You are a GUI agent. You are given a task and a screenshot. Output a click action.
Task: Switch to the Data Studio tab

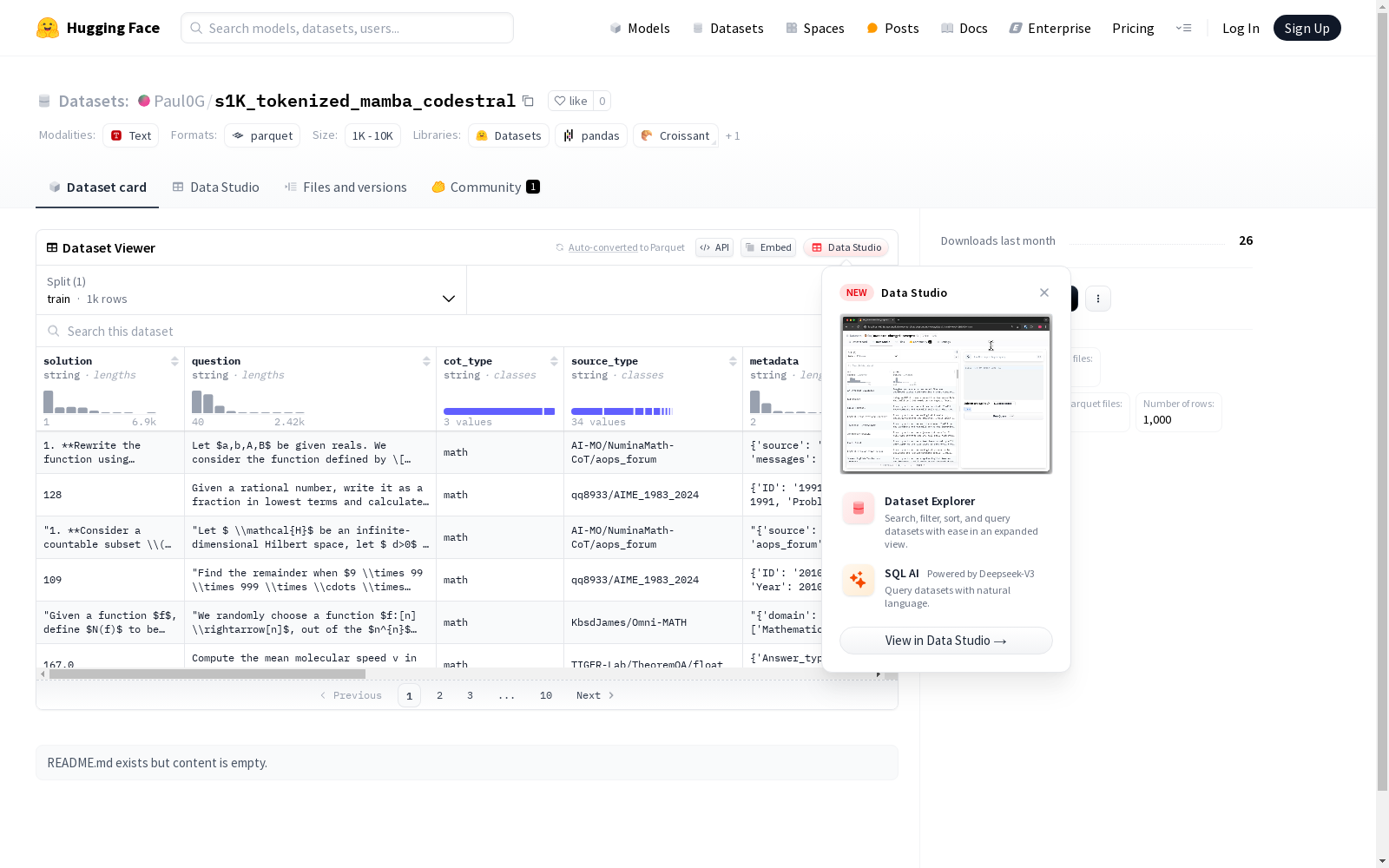(215, 187)
